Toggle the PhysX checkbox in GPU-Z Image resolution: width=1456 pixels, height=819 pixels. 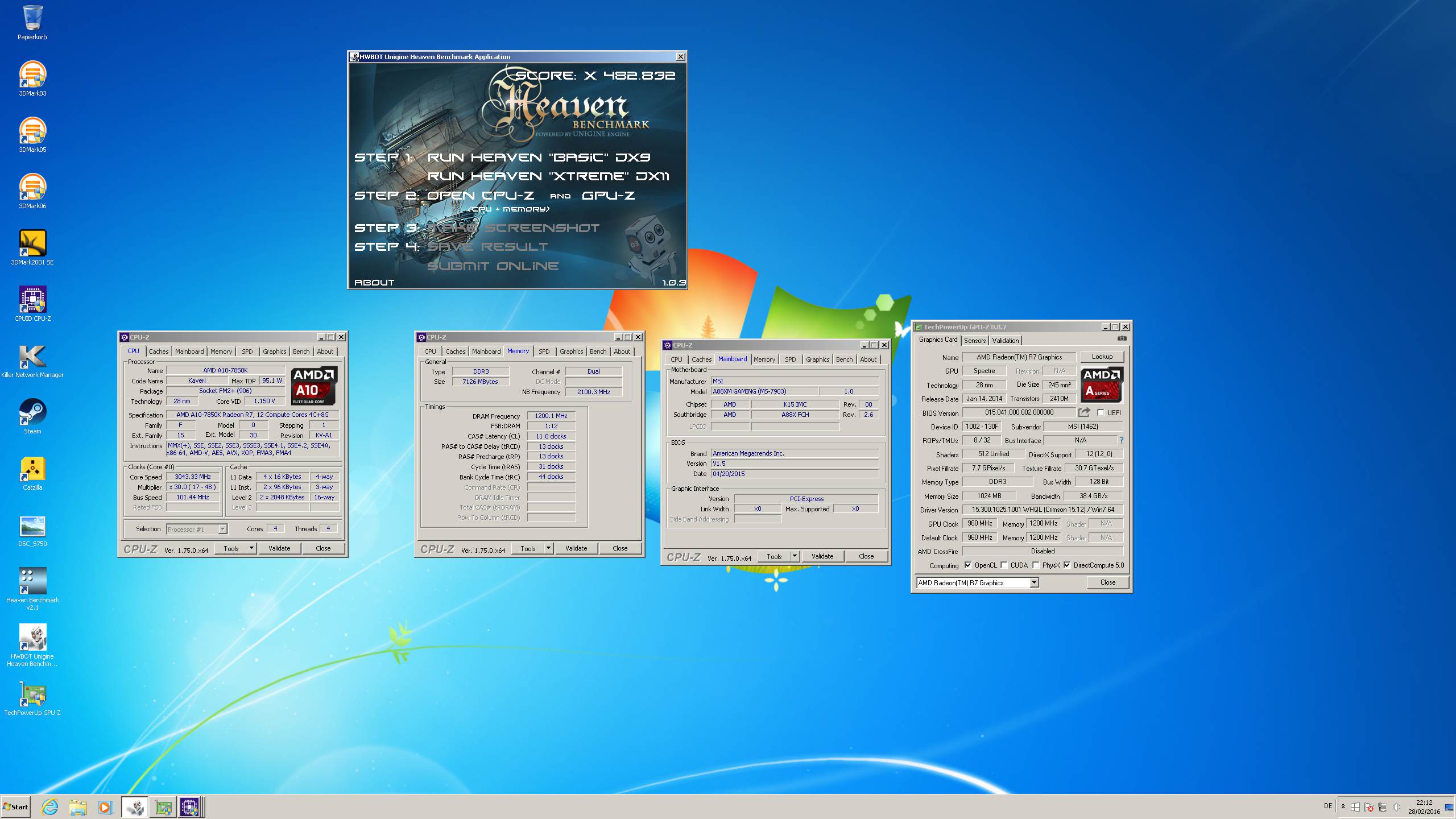click(x=1036, y=565)
